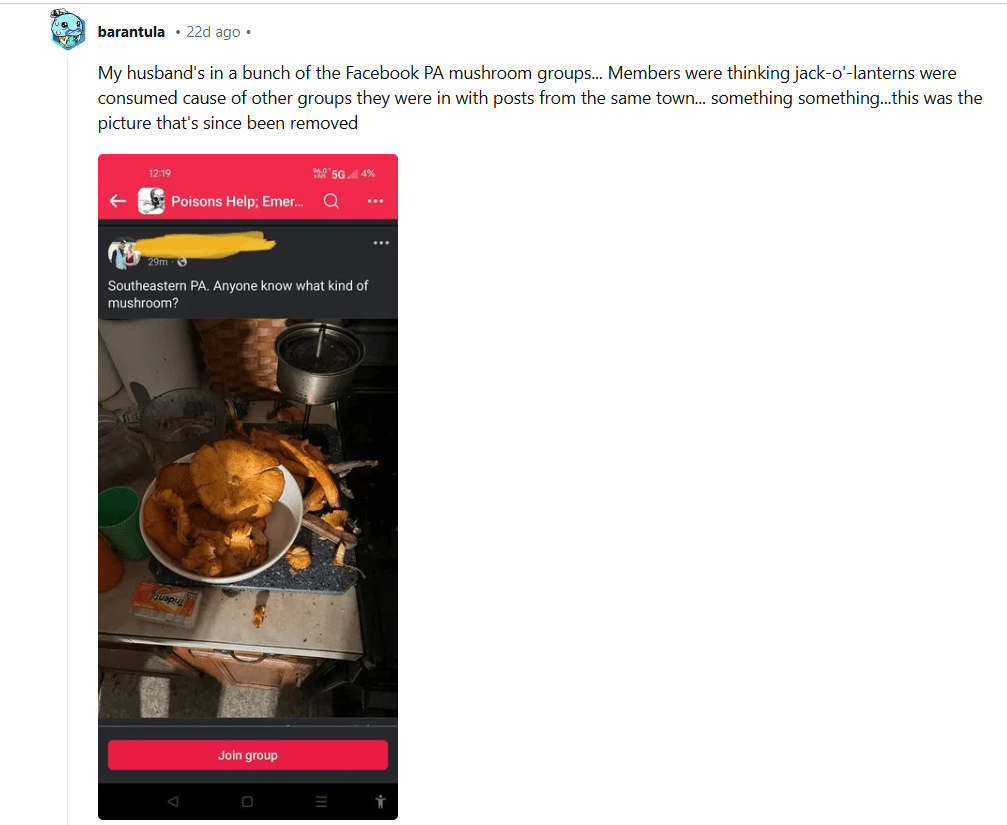Open the Poisons Help; Emer... group title
Image resolution: width=1007 pixels, height=825 pixels.
tap(237, 202)
